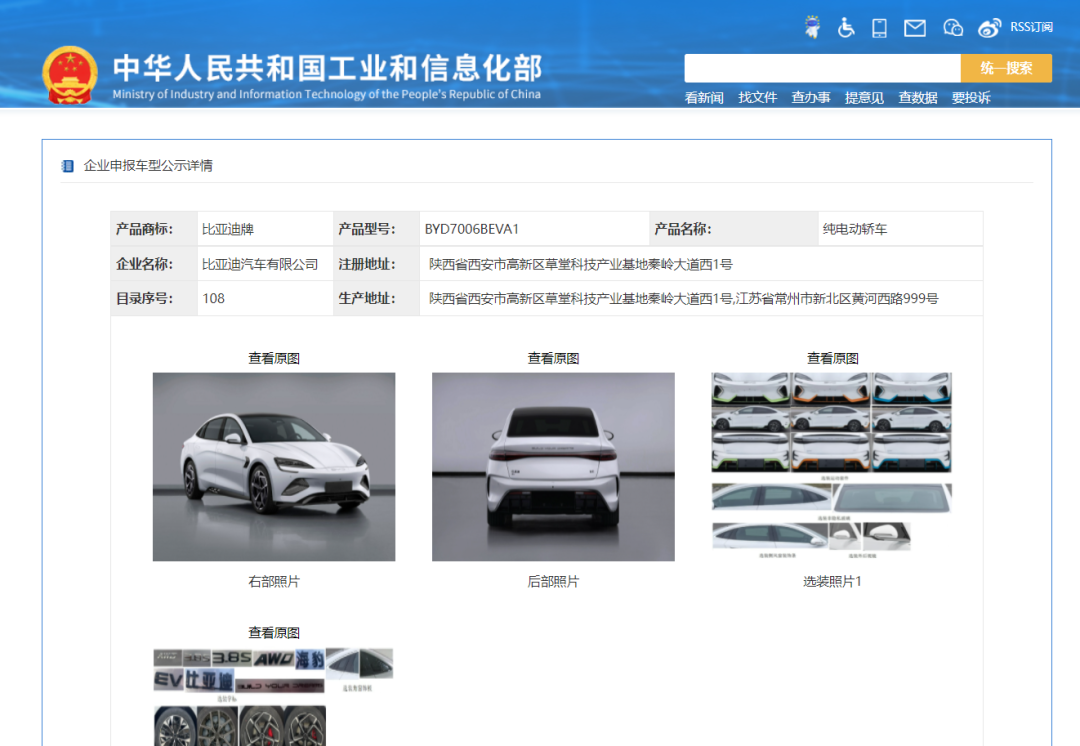This screenshot has height=746, width=1080.
Task: Click 查看原图 above the 右部照片
Action: pos(273,358)
